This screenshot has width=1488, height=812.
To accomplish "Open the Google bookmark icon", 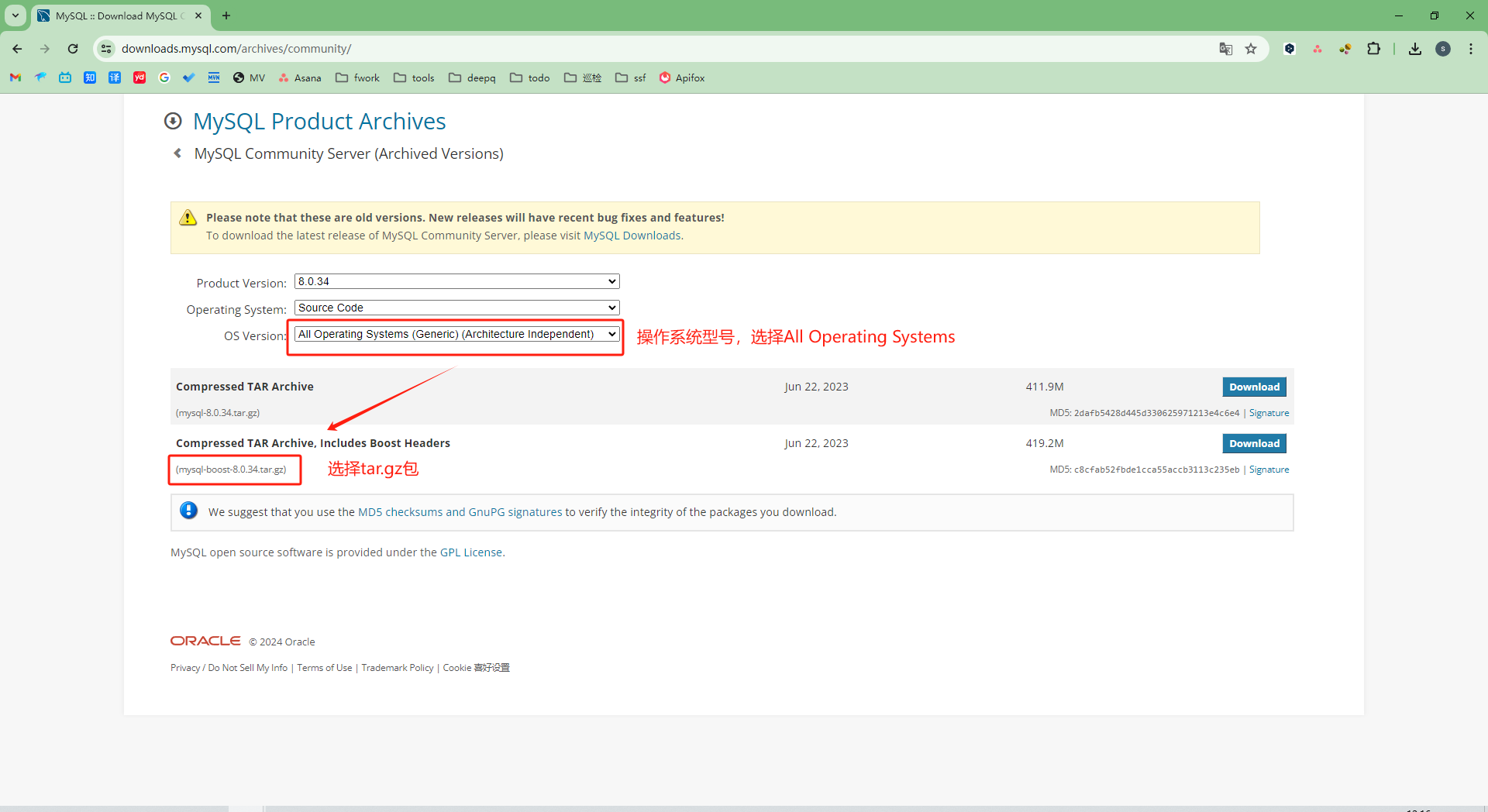I will click(164, 77).
